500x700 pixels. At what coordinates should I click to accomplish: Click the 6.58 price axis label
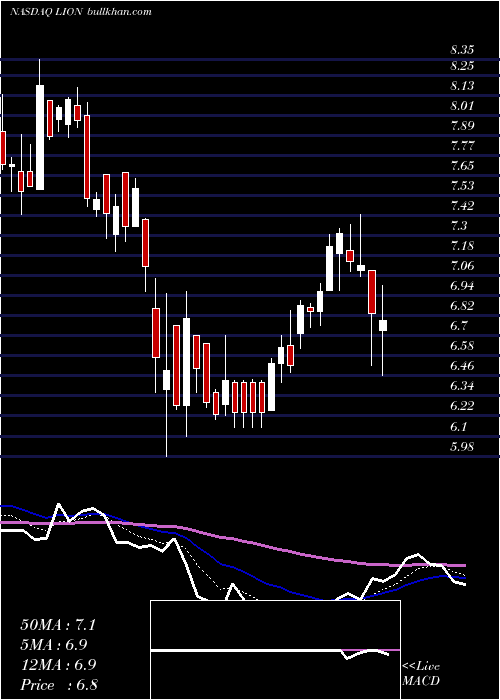[x=462, y=346]
